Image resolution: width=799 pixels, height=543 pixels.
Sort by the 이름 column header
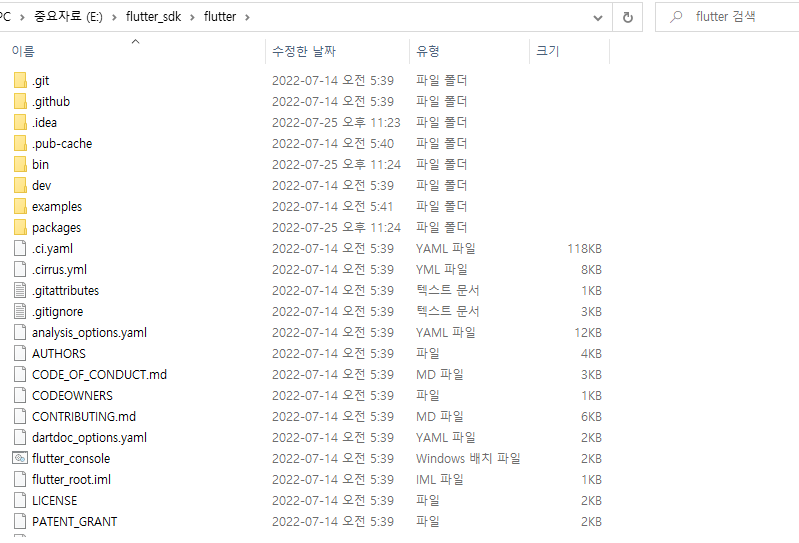pyautogui.click(x=23, y=51)
